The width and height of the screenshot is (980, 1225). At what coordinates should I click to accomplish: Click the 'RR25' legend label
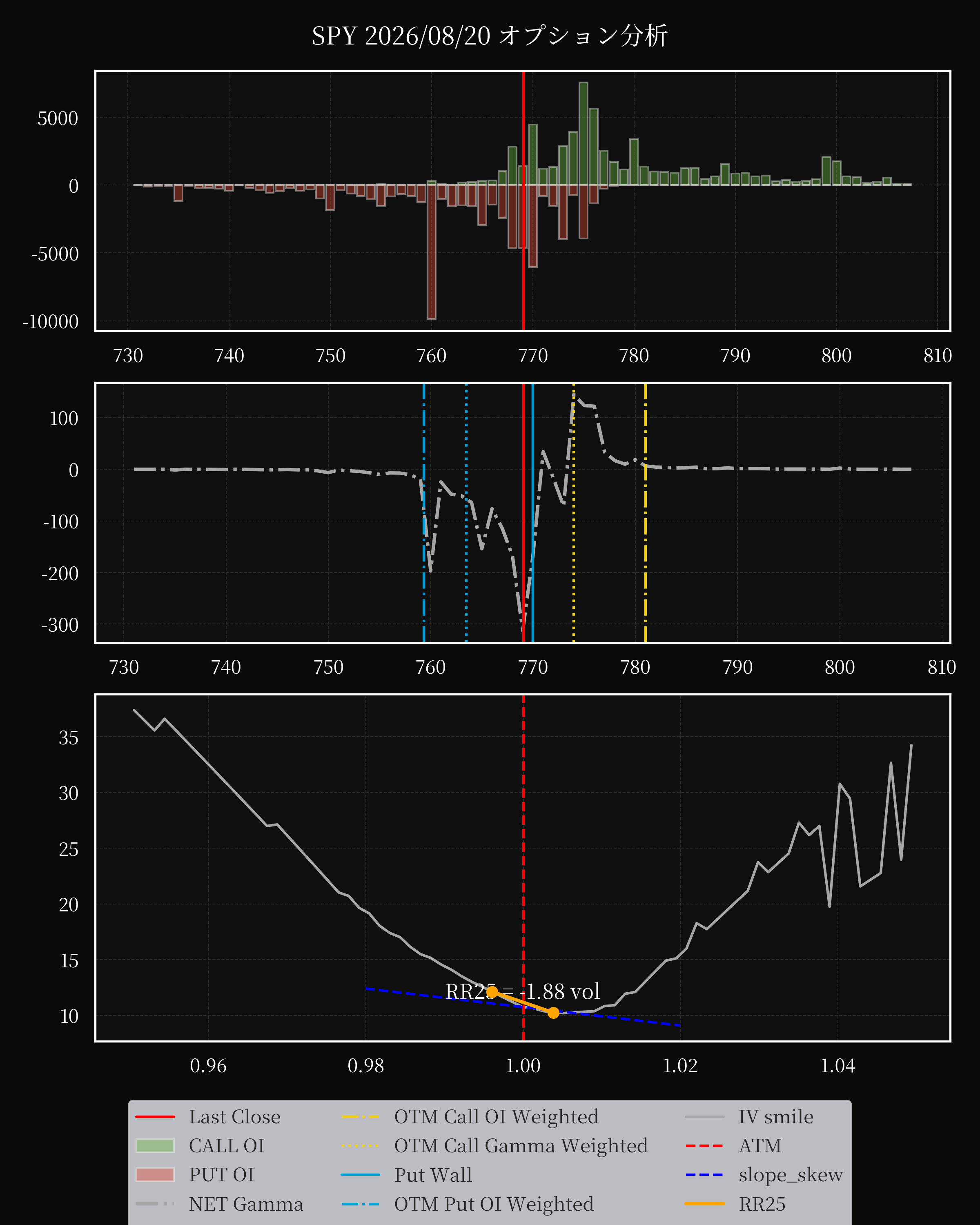pyautogui.click(x=762, y=1204)
